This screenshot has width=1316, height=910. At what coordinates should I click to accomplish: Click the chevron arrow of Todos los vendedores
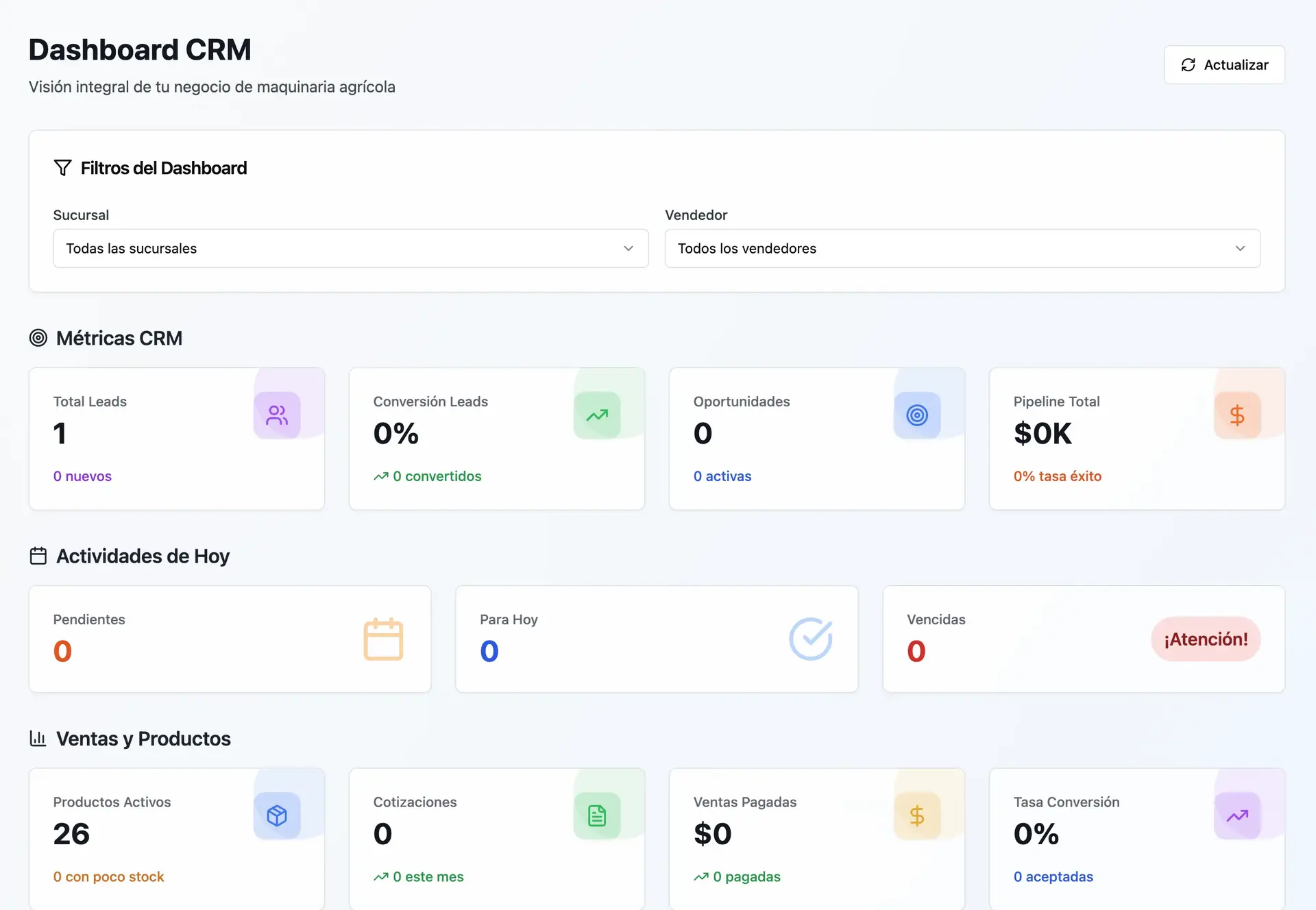click(1240, 248)
